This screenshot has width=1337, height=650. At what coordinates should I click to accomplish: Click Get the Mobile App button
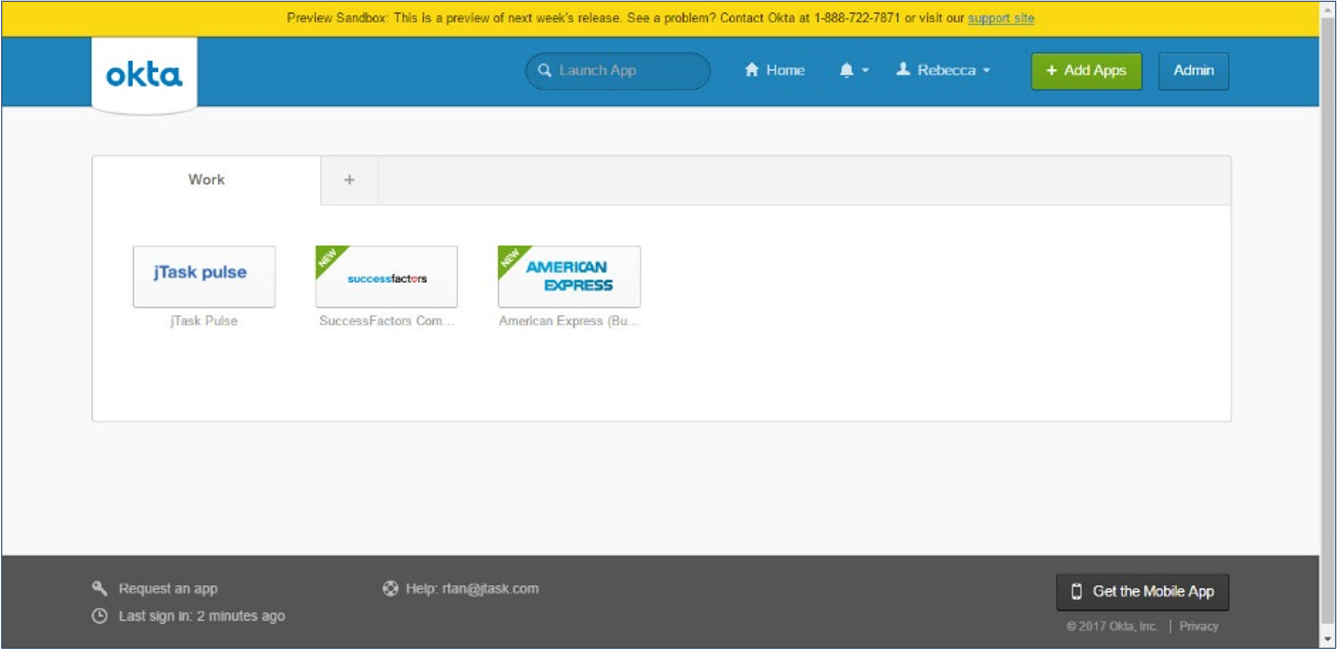pyautogui.click(x=1143, y=592)
